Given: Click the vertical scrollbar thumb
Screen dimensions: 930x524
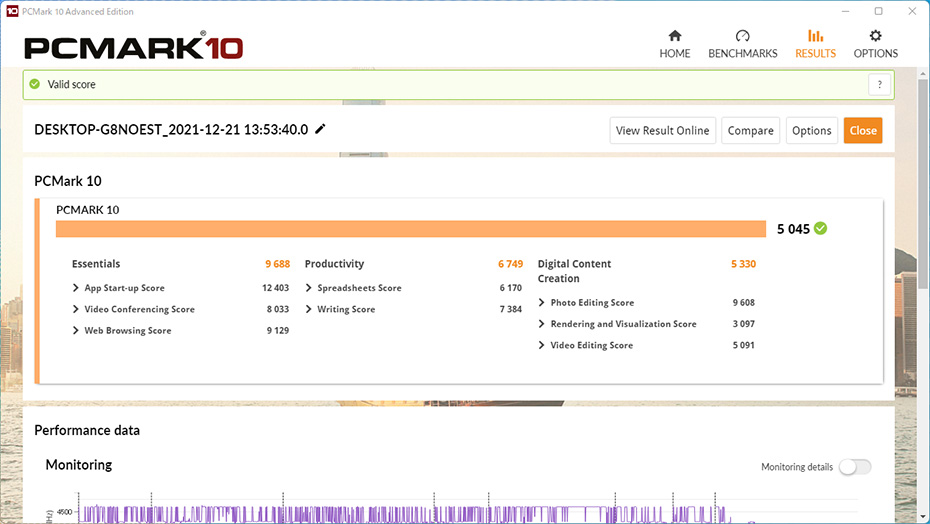Looking at the screenshot, I should pos(923,184).
